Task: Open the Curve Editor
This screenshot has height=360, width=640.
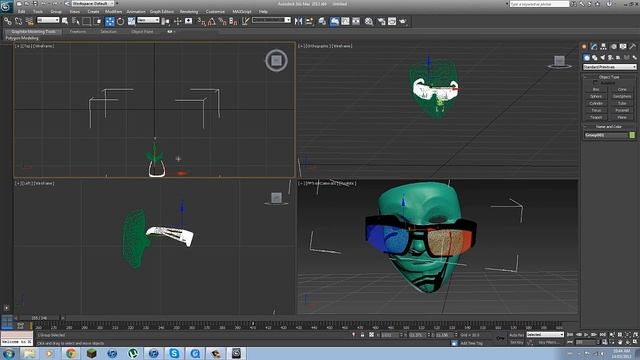Action: click(x=345, y=21)
